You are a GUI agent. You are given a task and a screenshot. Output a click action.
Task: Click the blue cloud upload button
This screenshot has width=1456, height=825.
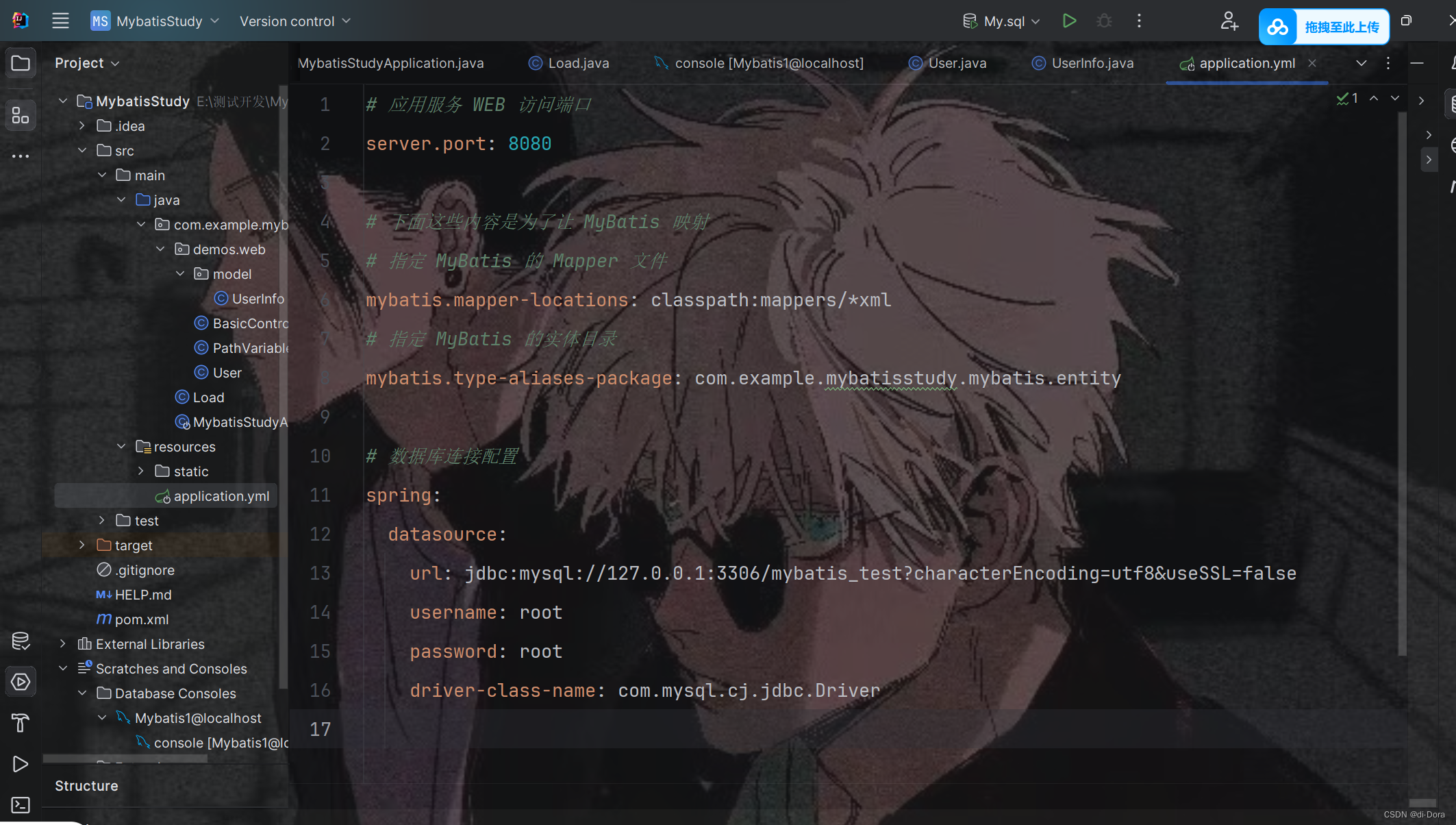[x=1323, y=27]
